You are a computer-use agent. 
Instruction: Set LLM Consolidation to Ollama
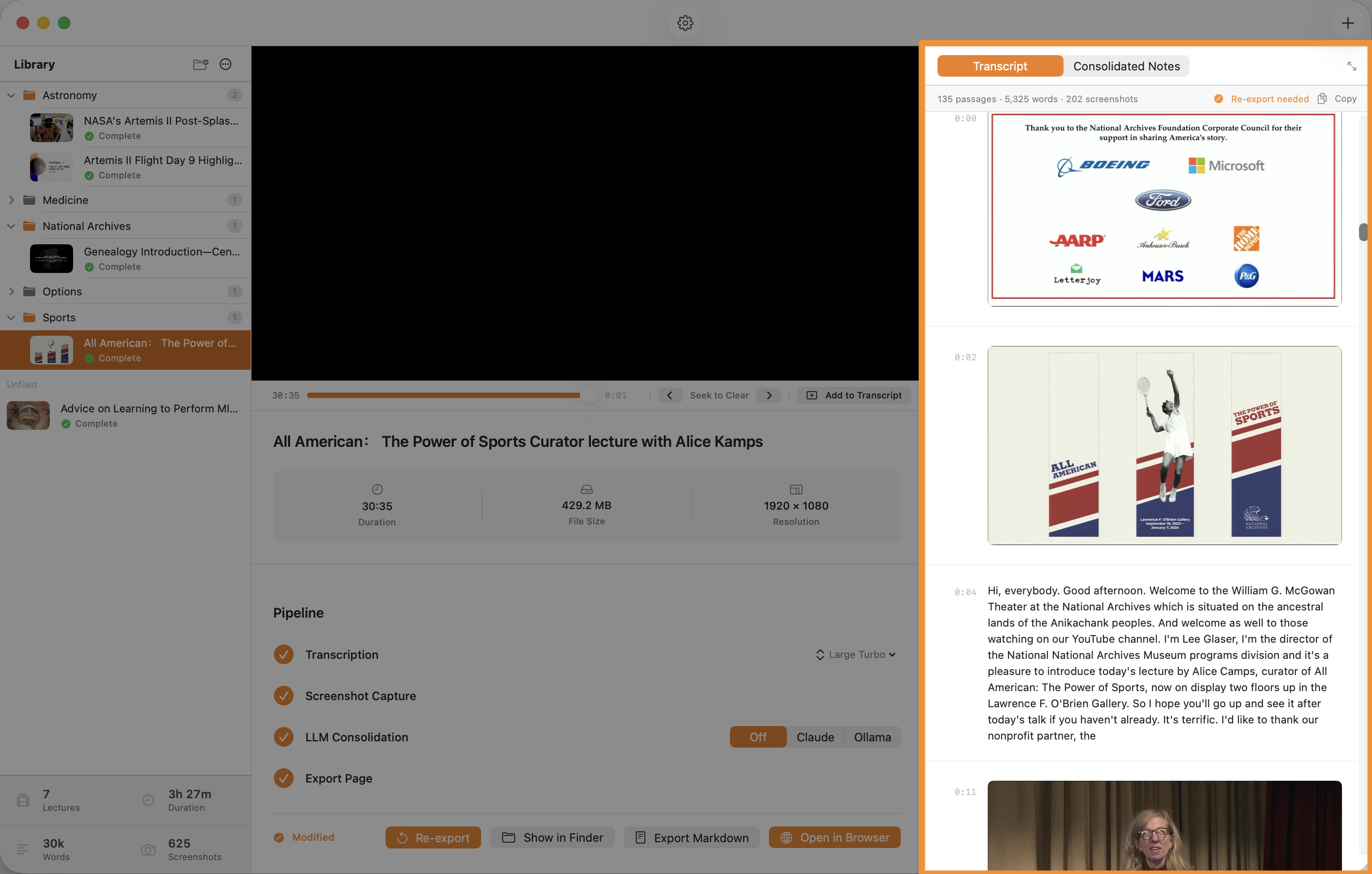coord(873,737)
